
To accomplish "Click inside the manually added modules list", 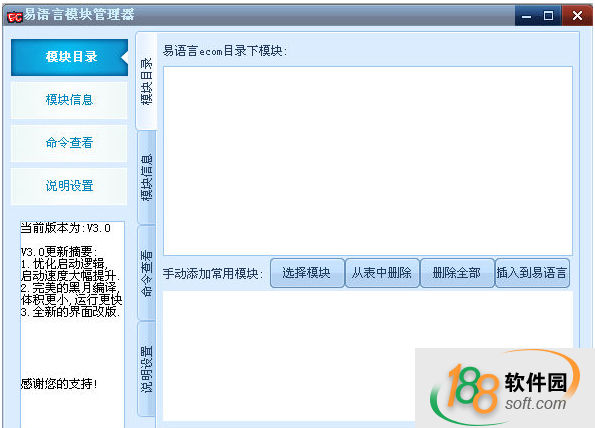I will point(368,356).
